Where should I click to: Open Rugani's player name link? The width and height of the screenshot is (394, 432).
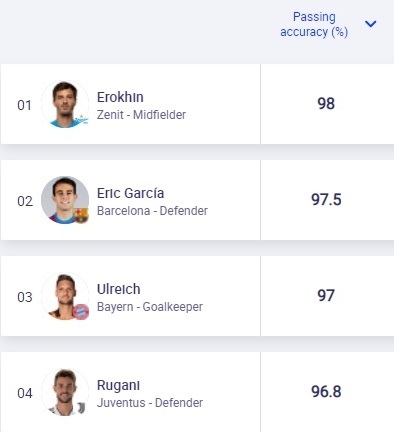click(x=118, y=385)
